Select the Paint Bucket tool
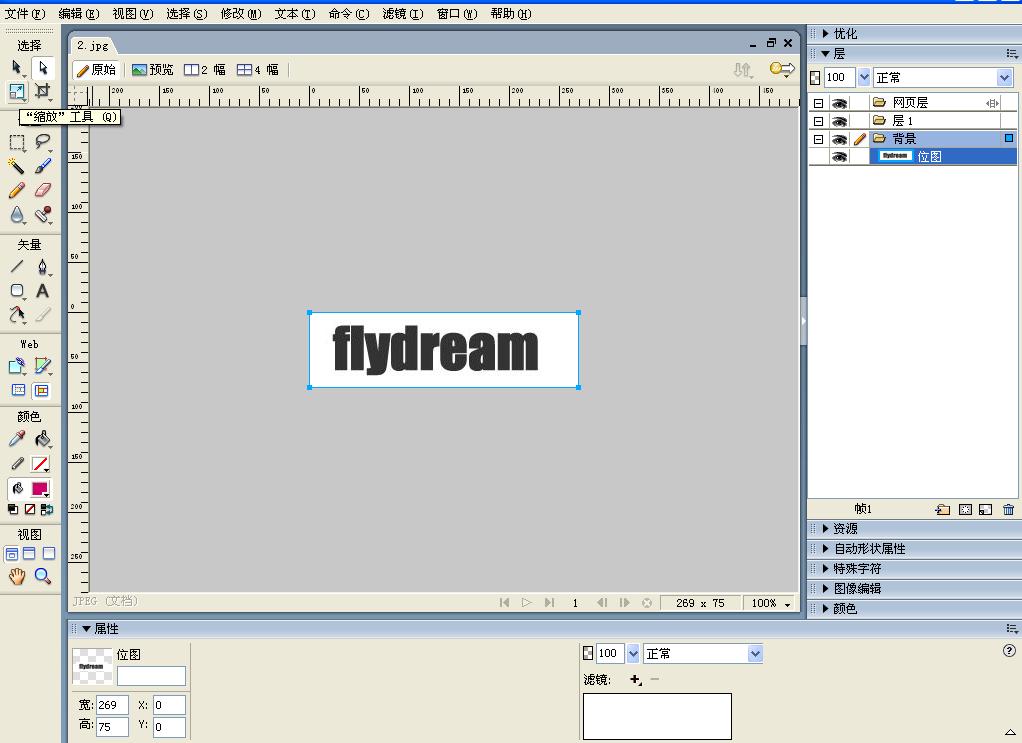Screen dimensions: 1022x743 [42, 439]
